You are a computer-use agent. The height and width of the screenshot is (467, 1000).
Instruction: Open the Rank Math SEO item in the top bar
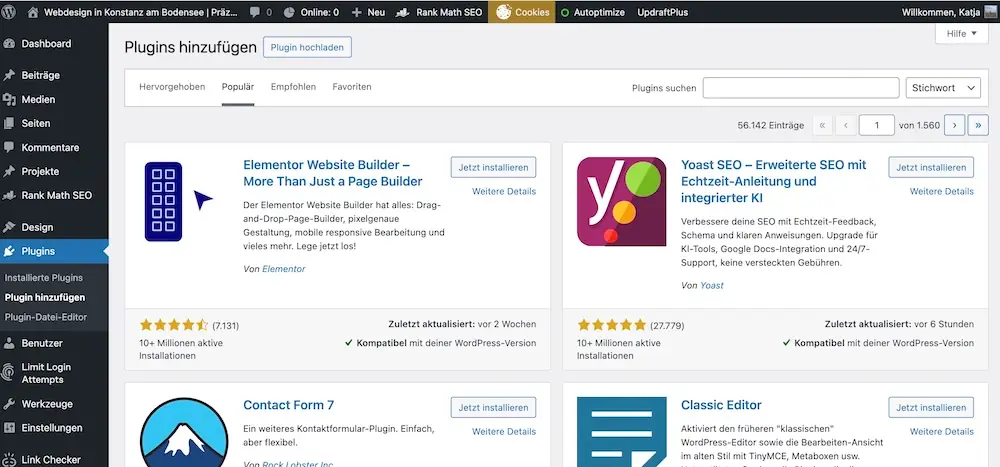[439, 12]
